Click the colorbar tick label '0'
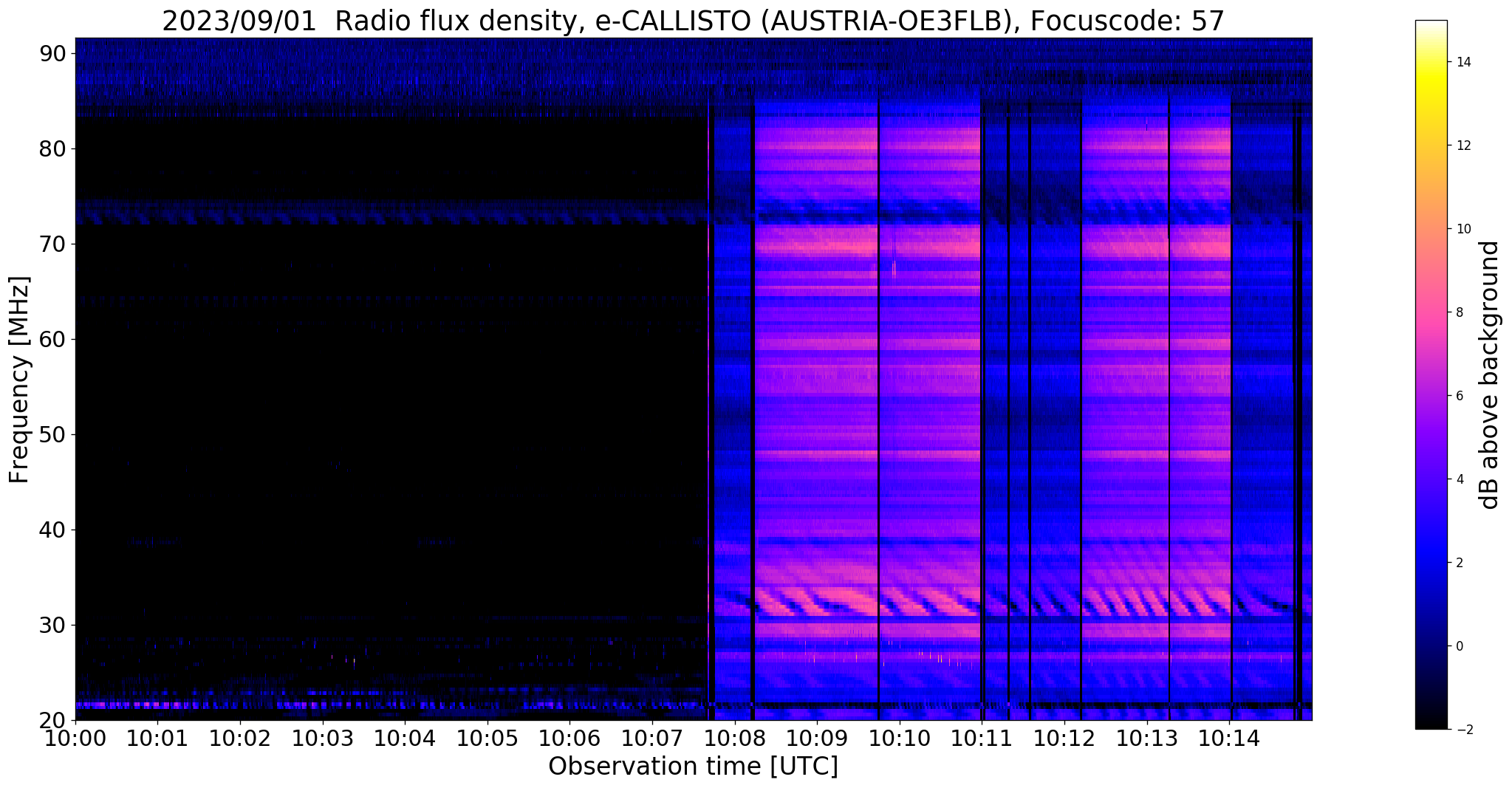Screen dimensions: 1512x788 coord(1459,646)
